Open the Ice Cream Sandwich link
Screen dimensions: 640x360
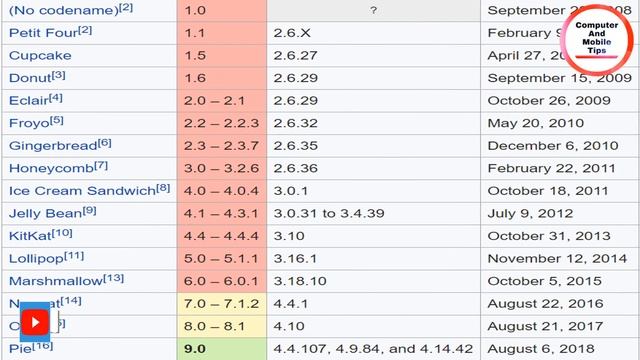point(82,191)
